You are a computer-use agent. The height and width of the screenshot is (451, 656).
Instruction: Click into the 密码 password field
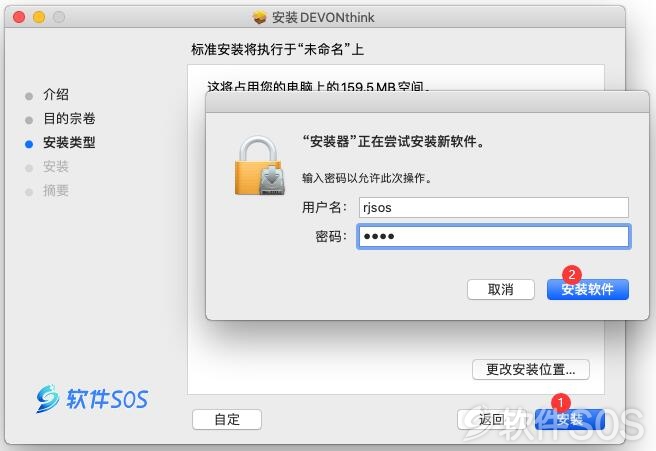[x=494, y=236]
